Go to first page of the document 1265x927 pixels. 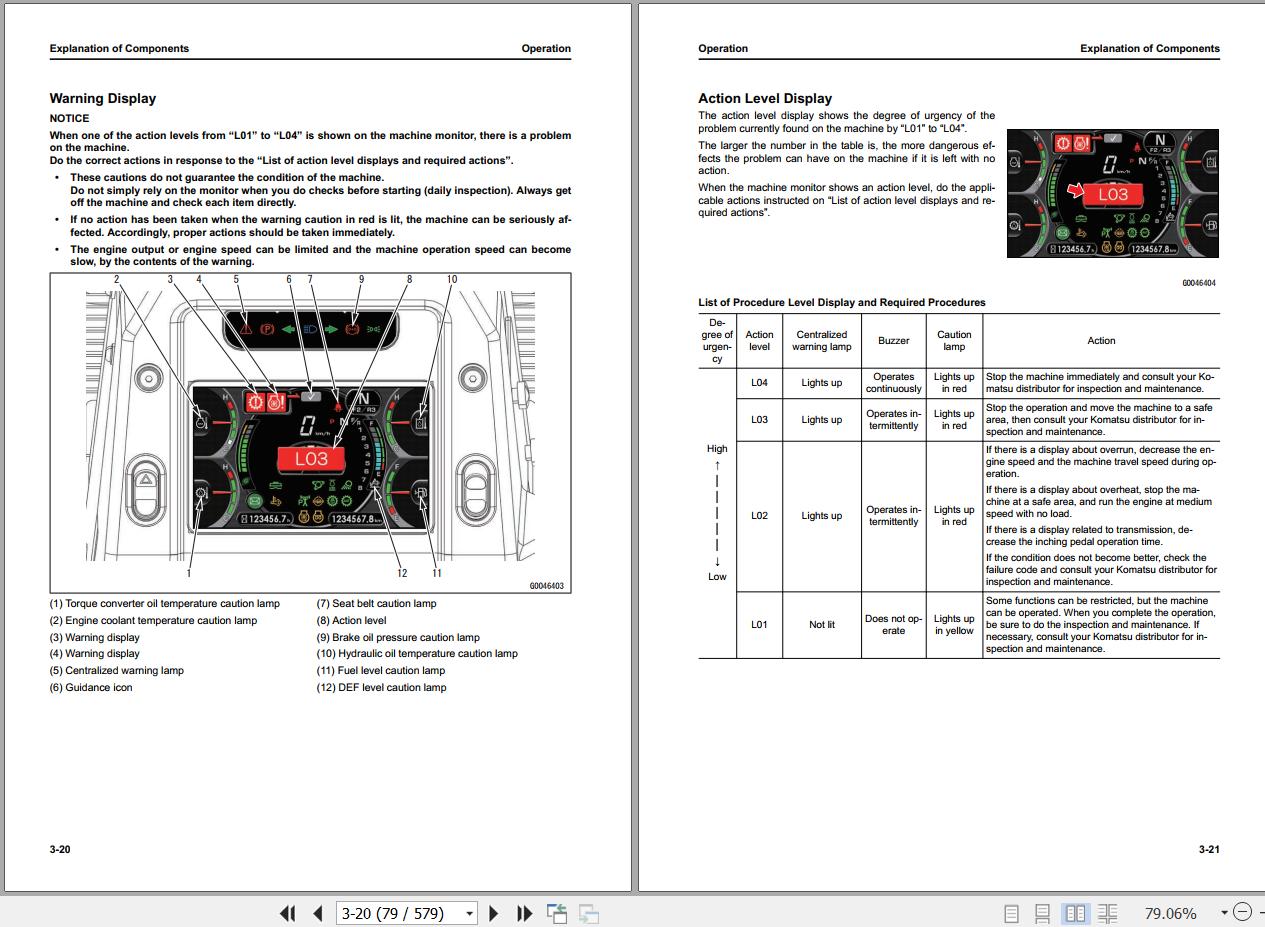[288, 913]
